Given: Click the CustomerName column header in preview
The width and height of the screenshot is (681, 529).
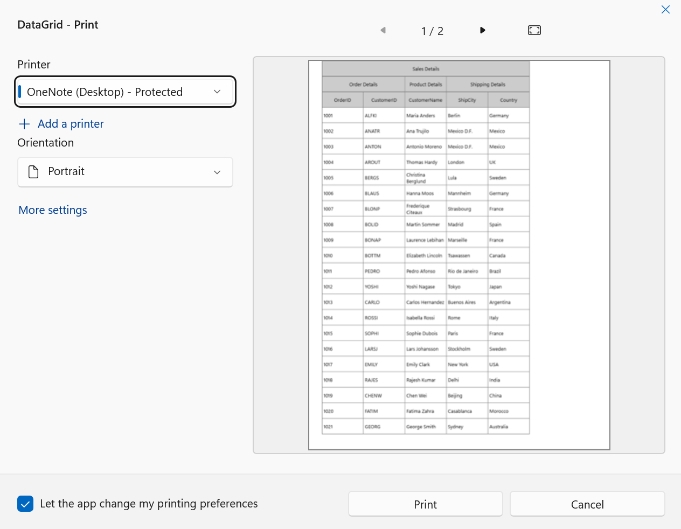Looking at the screenshot, I should [x=426, y=100].
